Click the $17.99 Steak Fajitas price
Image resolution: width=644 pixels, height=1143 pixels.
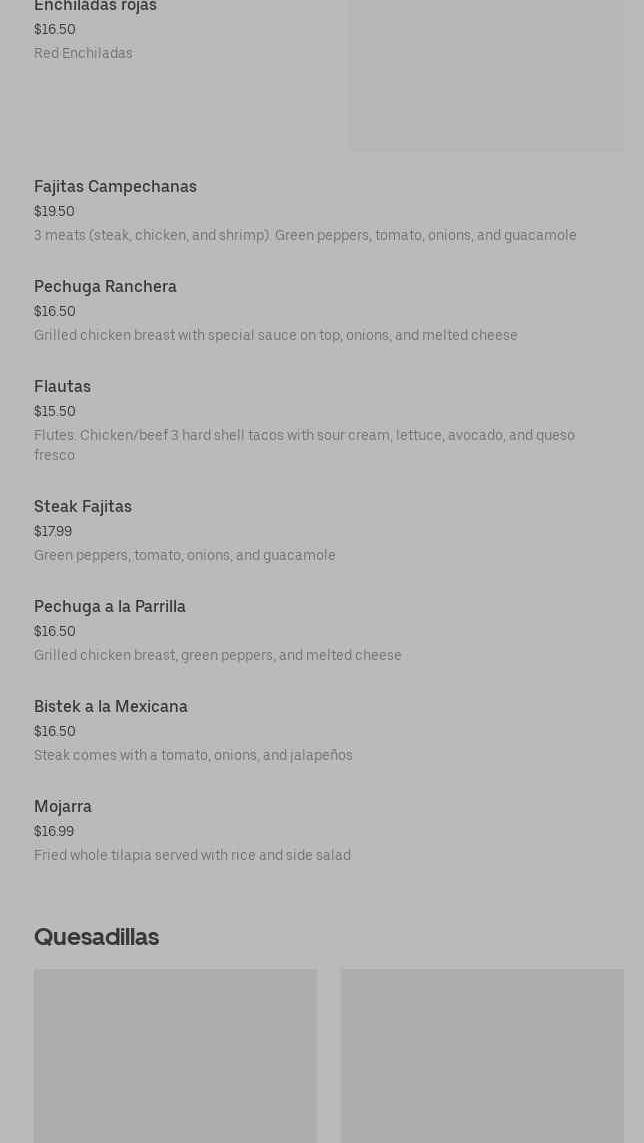pos(53,532)
